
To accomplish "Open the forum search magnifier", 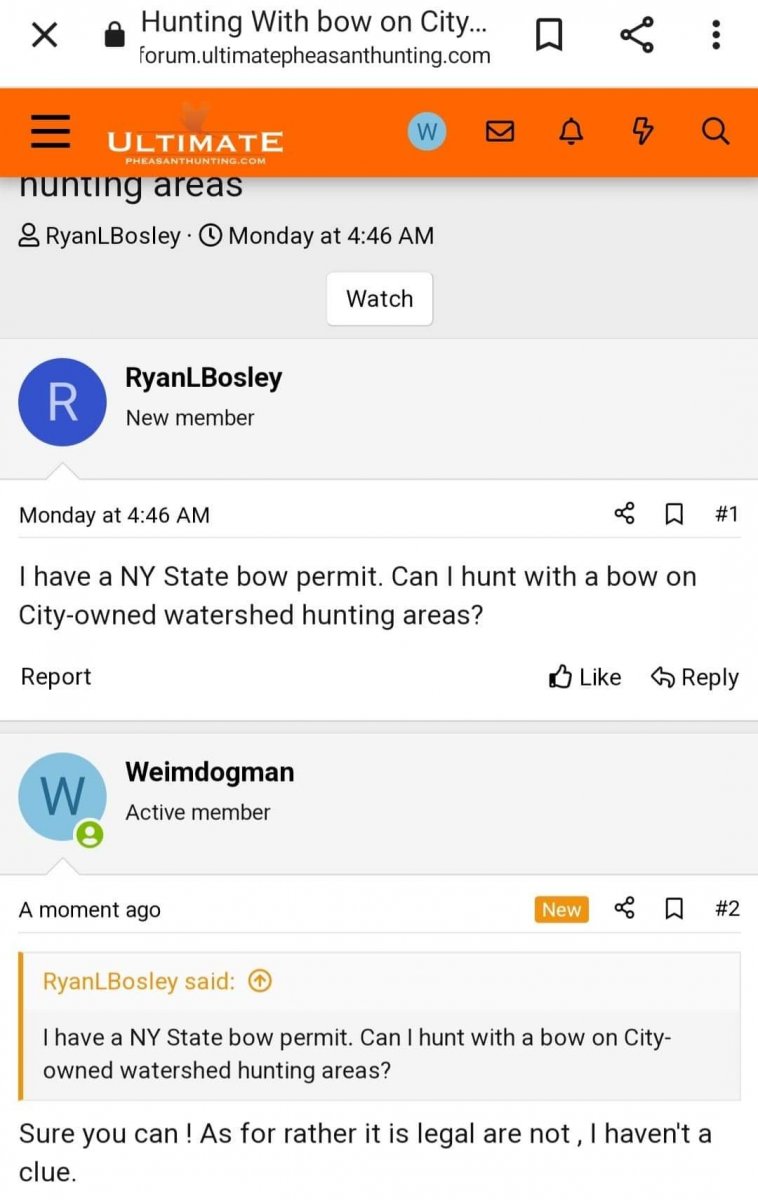I will tap(715, 131).
